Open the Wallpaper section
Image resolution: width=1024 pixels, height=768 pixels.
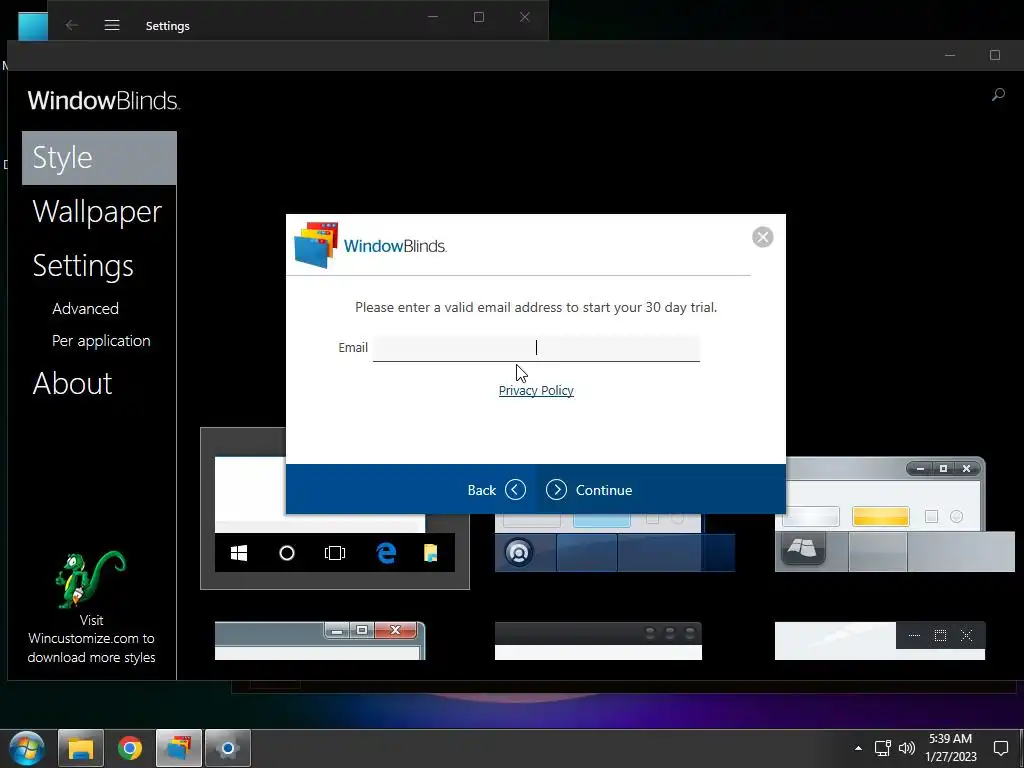pos(97,212)
